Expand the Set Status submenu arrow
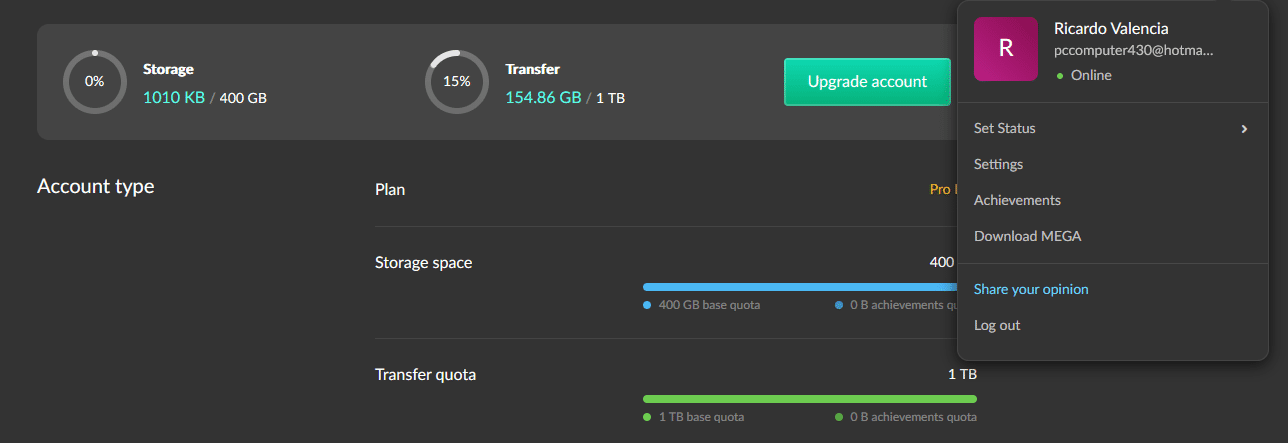The width and height of the screenshot is (1288, 443). pos(1245,129)
